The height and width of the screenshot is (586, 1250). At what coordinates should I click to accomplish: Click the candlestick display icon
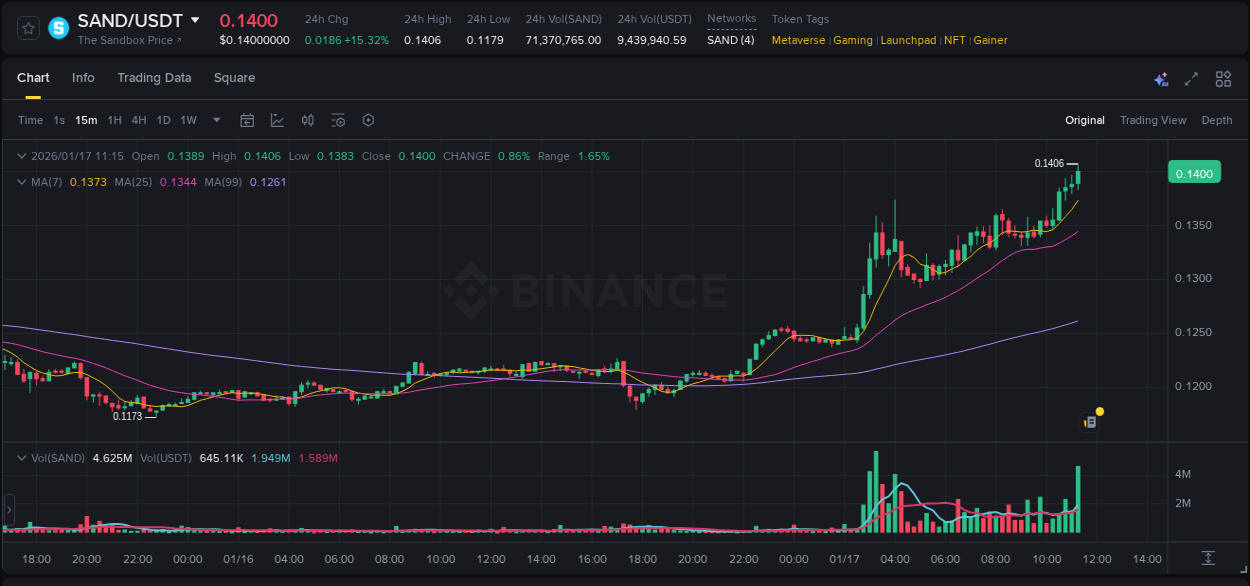(308, 120)
